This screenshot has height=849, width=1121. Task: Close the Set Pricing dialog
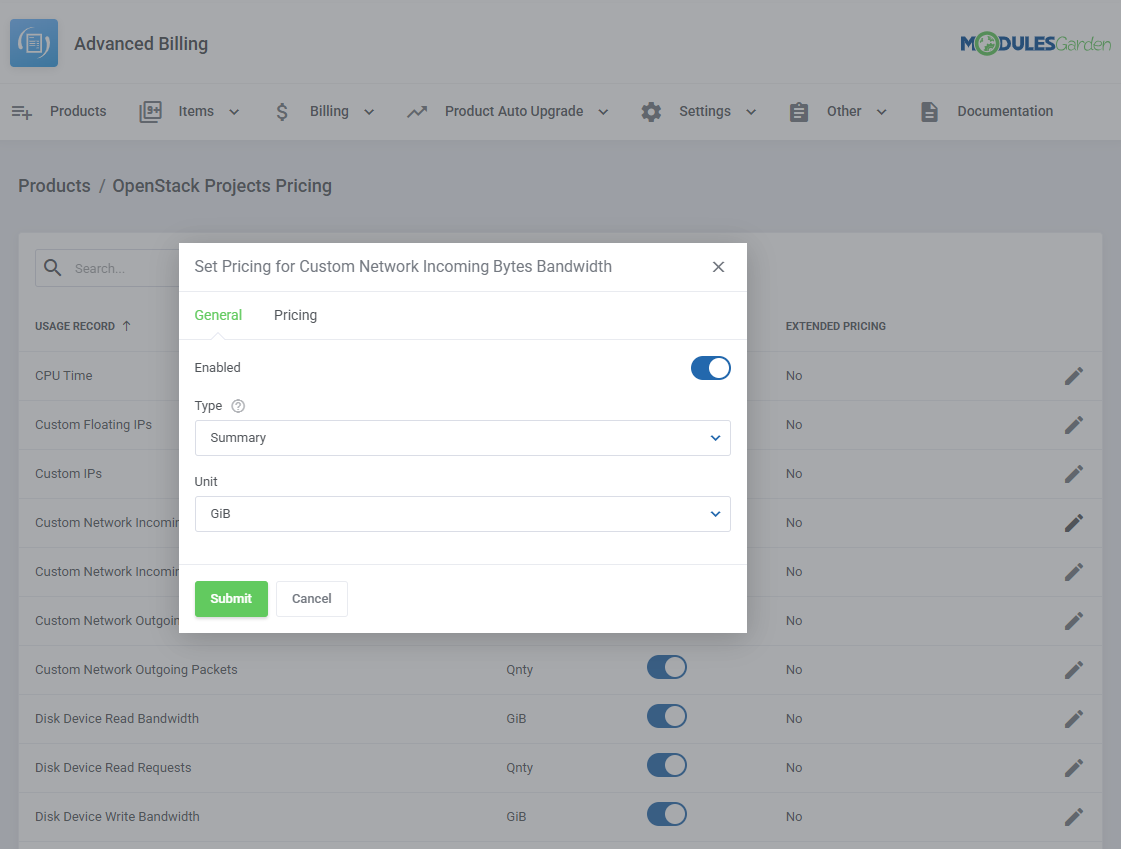[x=718, y=267]
